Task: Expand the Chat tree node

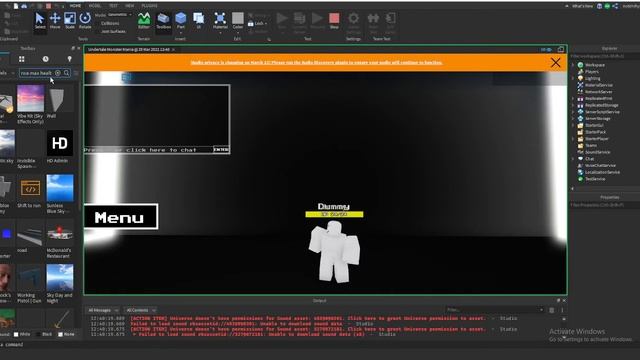Action: [573, 159]
